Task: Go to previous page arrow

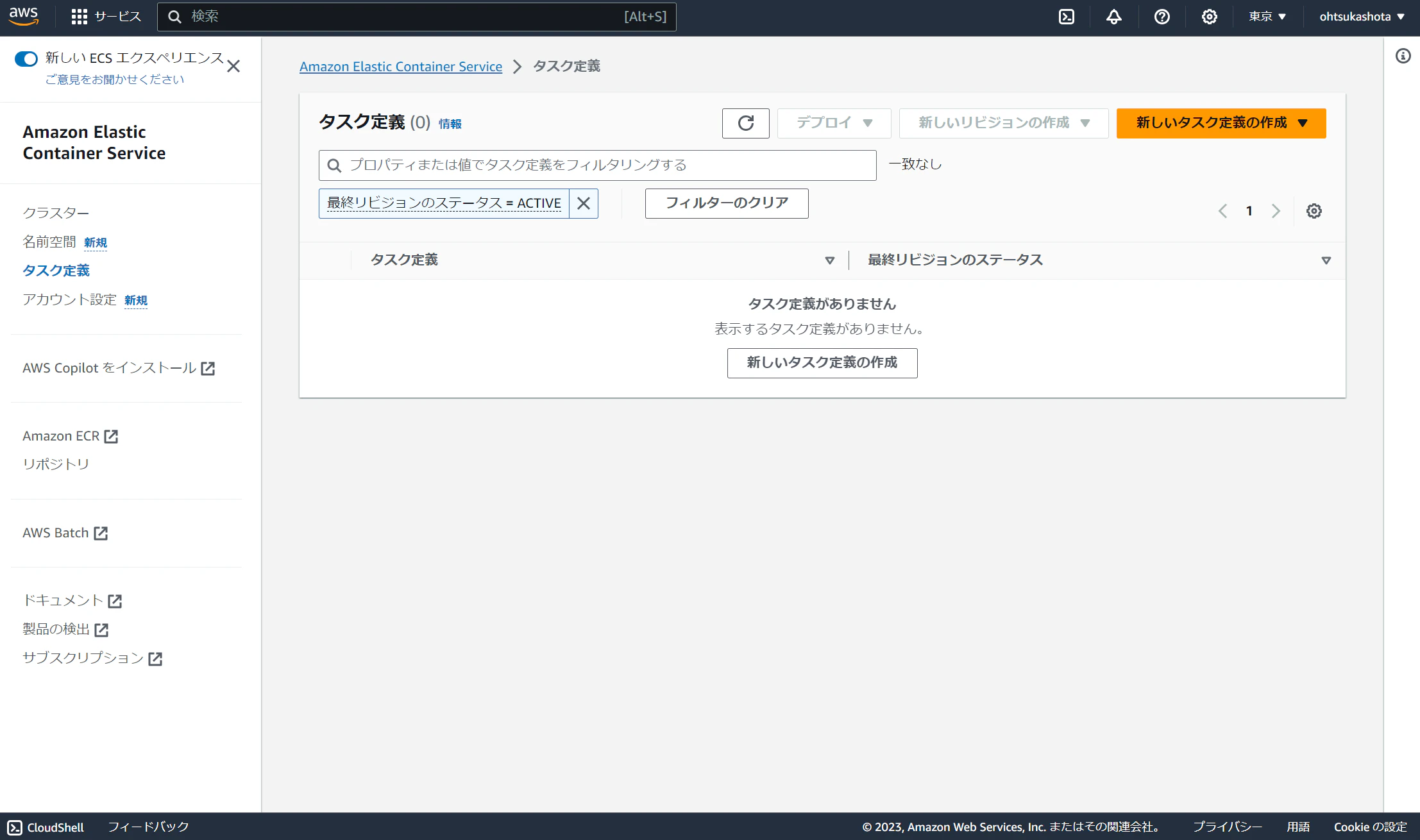Action: [x=1222, y=211]
